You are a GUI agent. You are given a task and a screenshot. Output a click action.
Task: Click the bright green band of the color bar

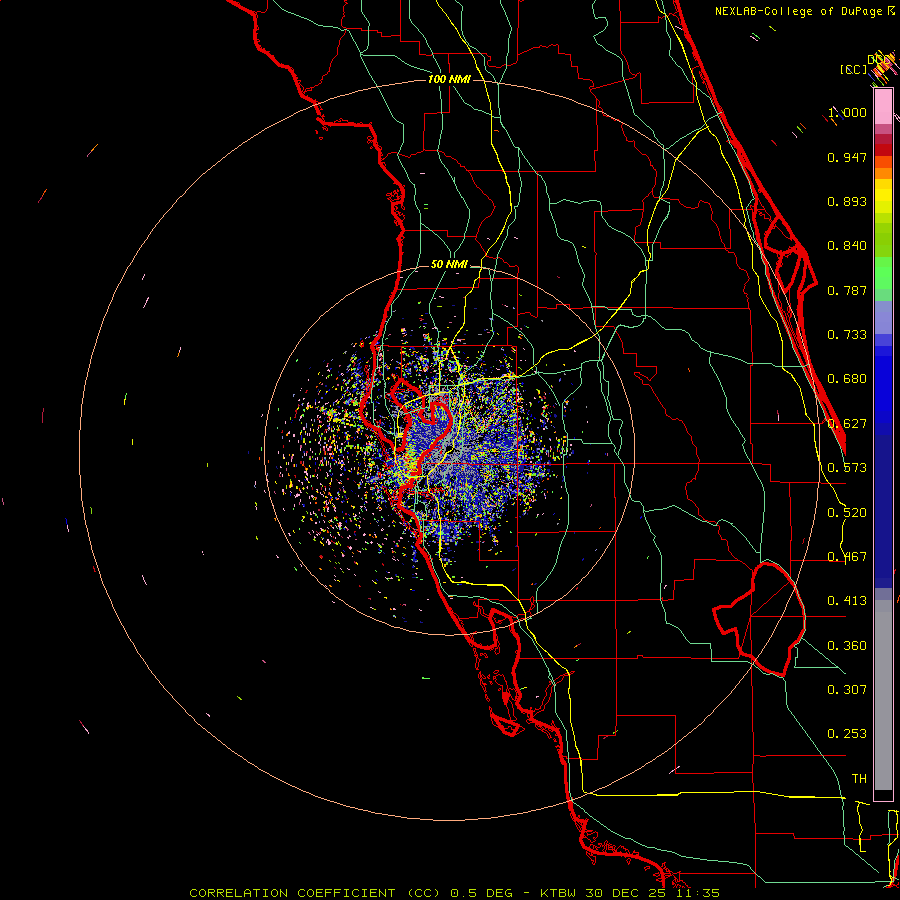(883, 273)
